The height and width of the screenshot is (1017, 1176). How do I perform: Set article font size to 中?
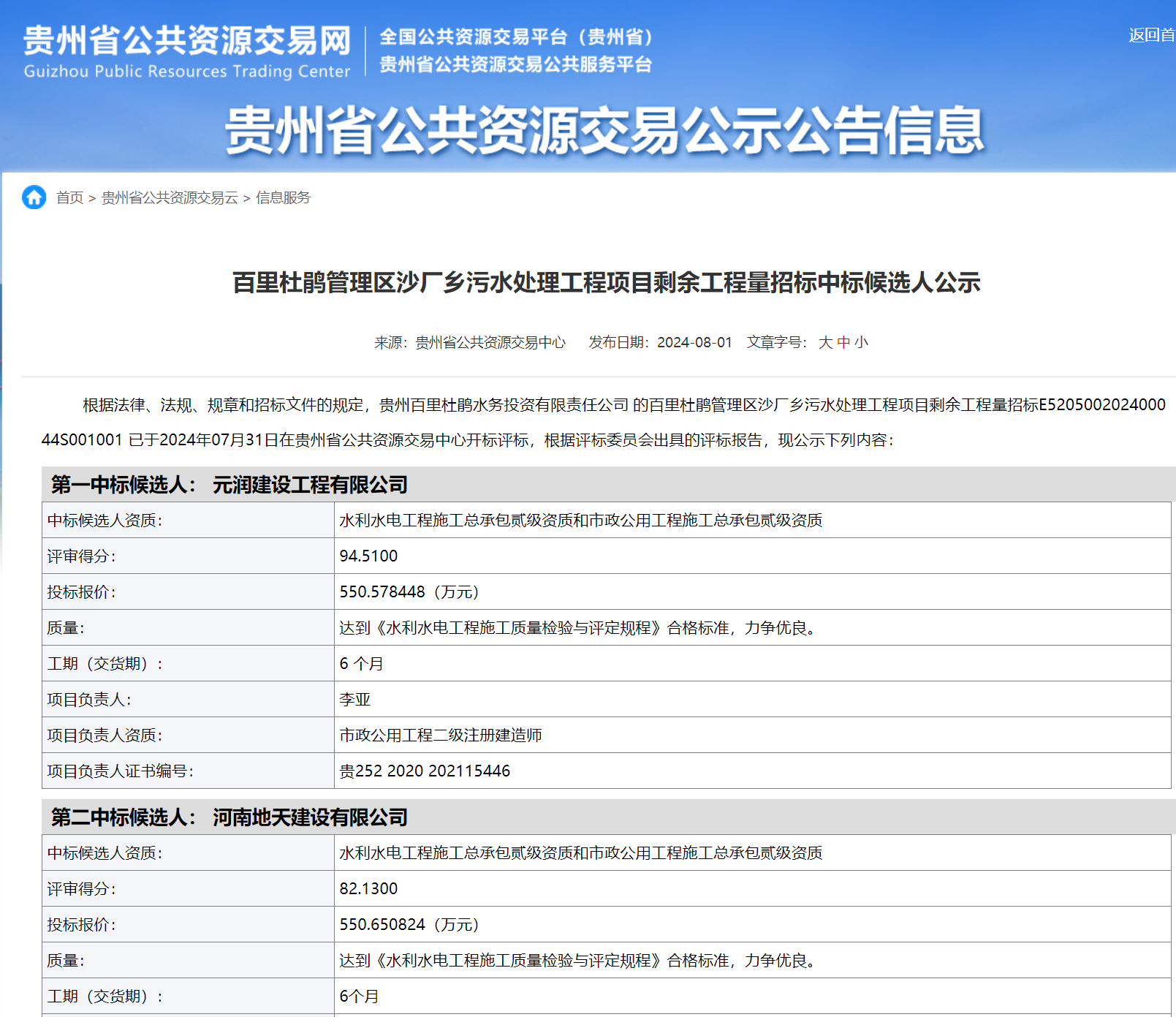[843, 342]
